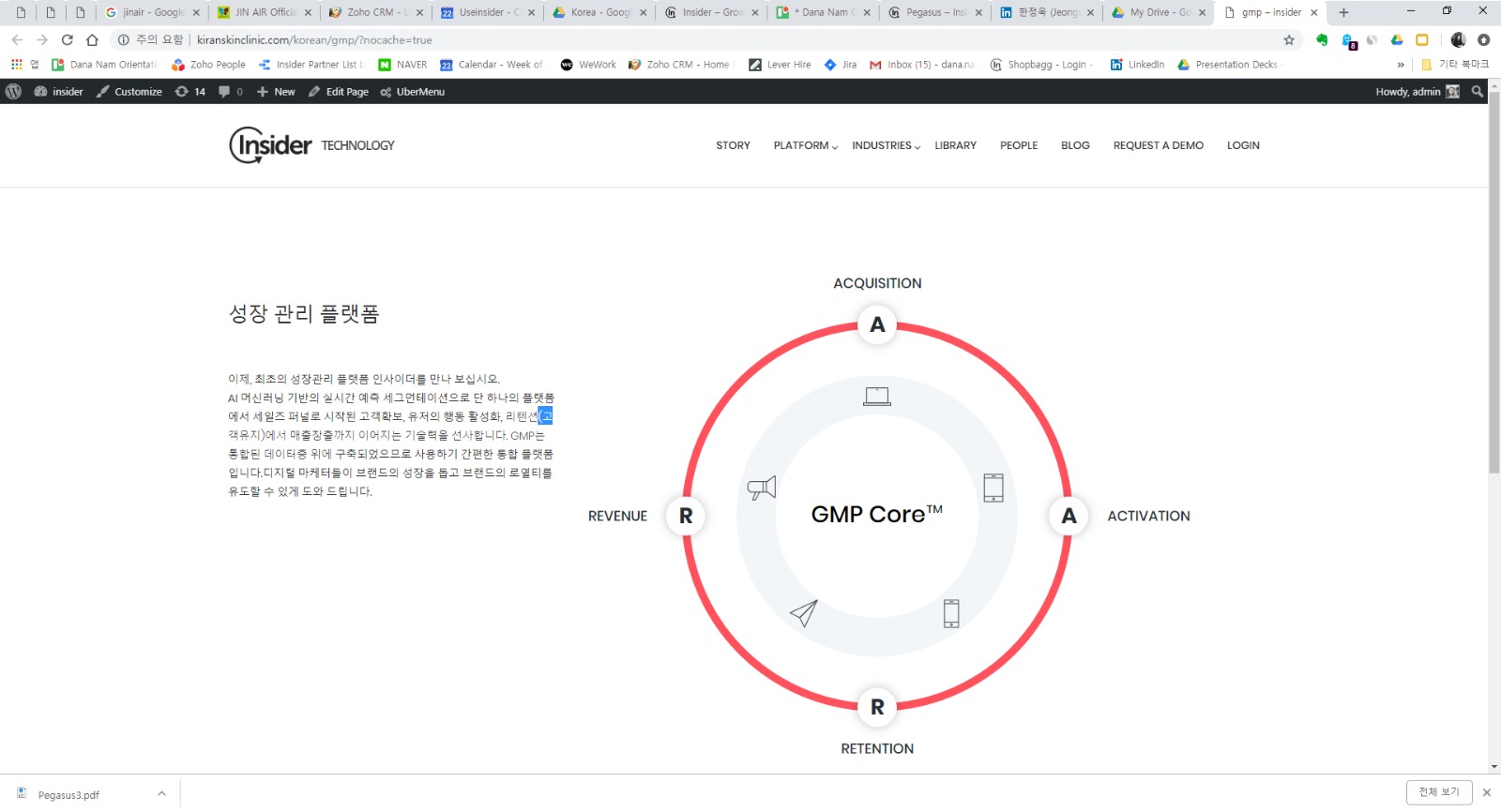Show hidden bookmarks overflow chevron

point(1401,65)
